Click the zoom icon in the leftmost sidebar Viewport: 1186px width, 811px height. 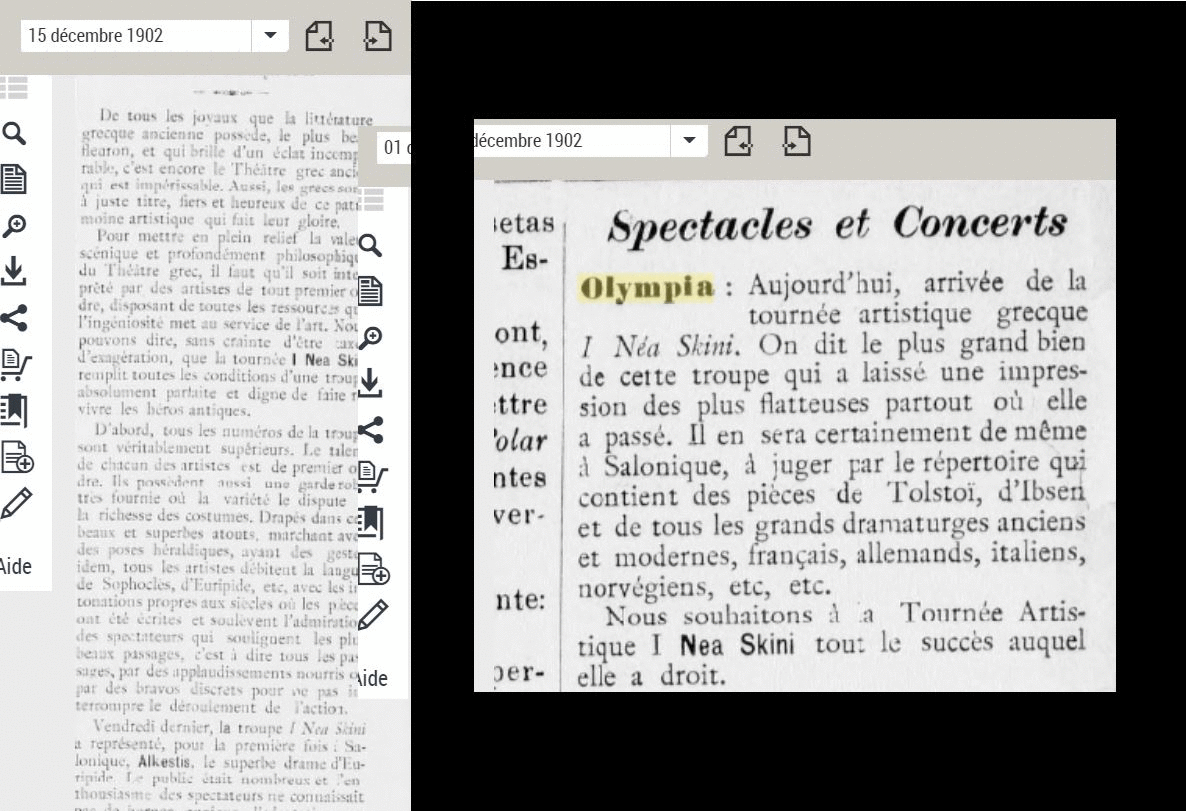(x=14, y=225)
